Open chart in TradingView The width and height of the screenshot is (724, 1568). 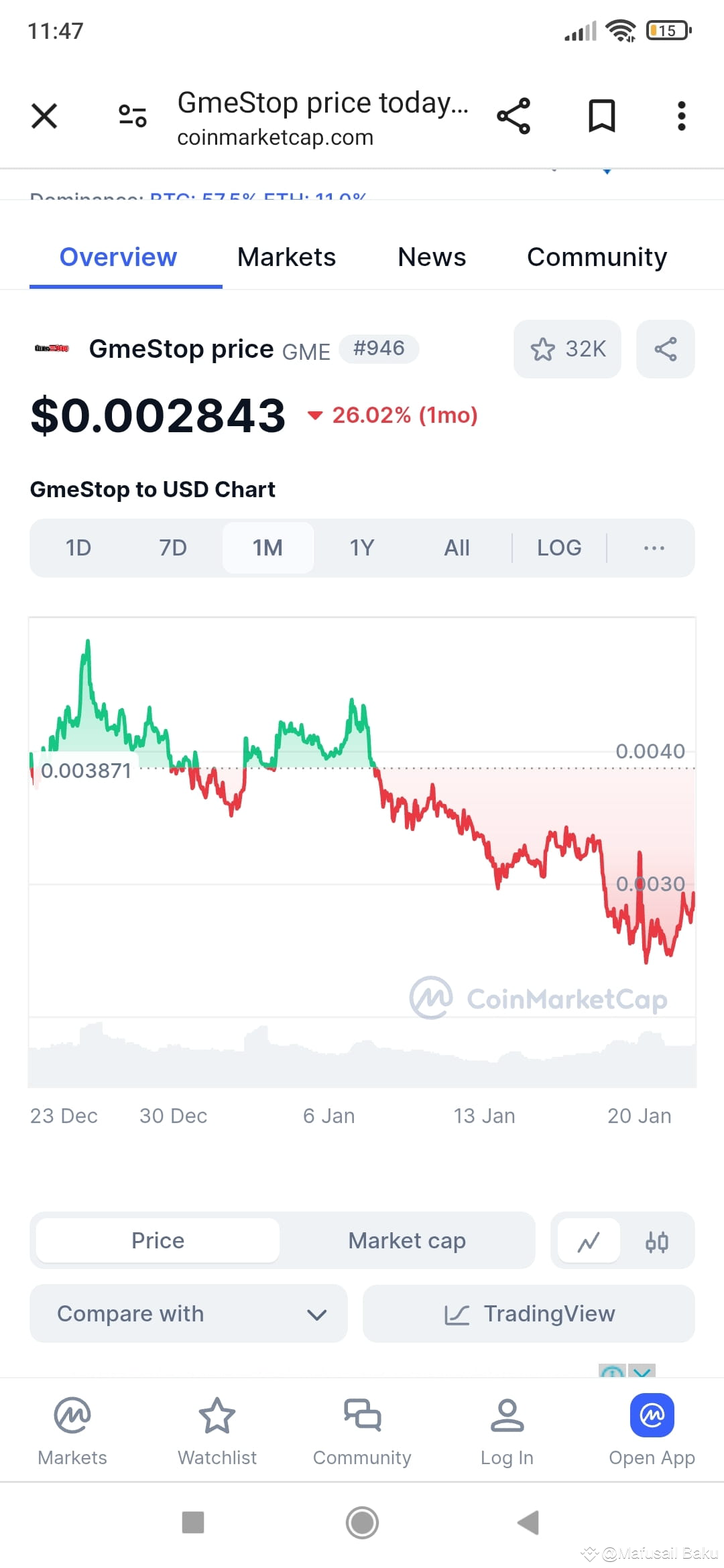[x=528, y=1313]
